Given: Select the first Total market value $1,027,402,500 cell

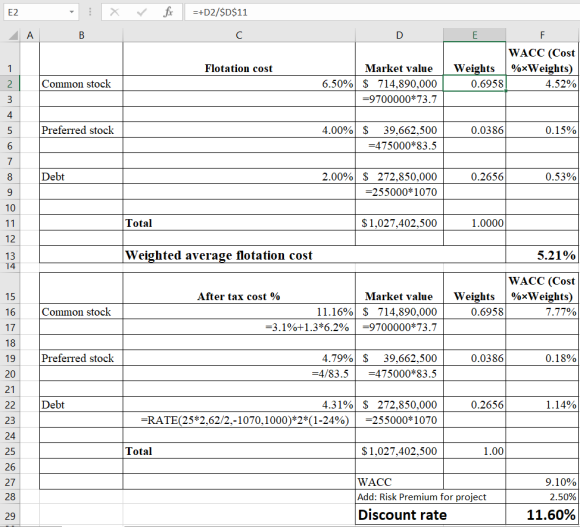Looking at the screenshot, I should (x=399, y=223).
